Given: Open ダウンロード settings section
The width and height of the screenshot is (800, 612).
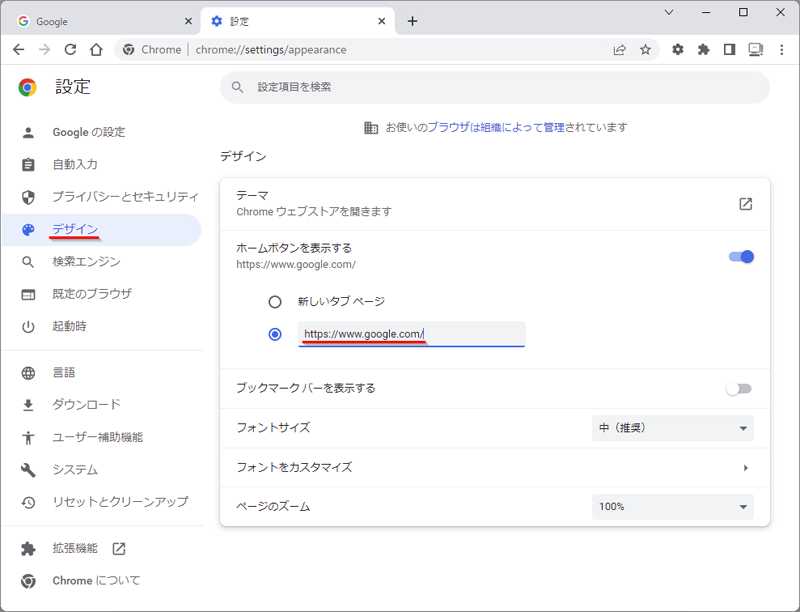Looking at the screenshot, I should tap(86, 405).
